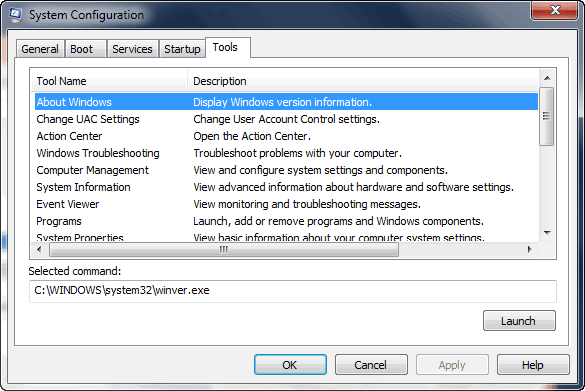Click the vertical scrollbar up arrow

coord(547,78)
